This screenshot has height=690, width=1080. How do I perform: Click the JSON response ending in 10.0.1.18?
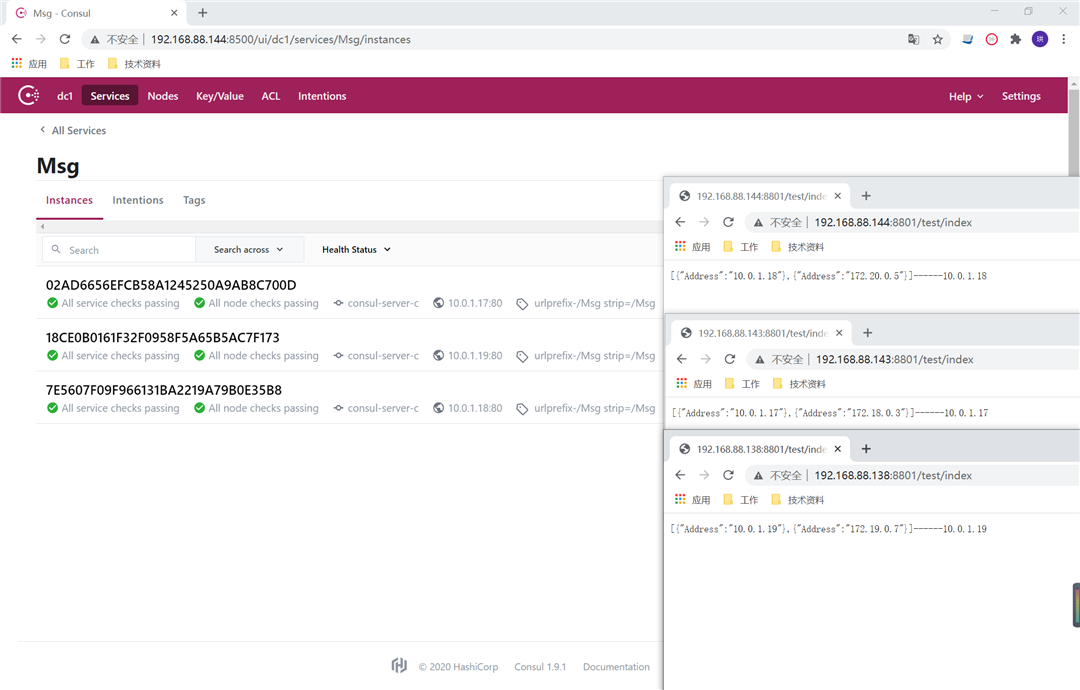pos(829,275)
